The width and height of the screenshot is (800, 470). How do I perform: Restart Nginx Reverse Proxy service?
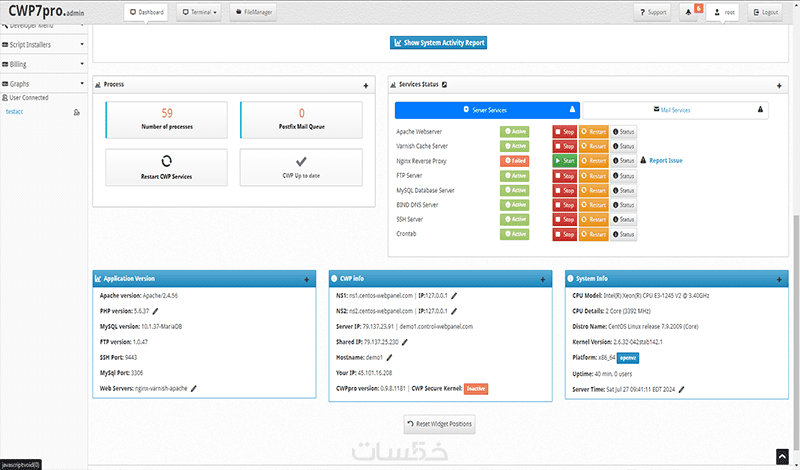(x=593, y=161)
